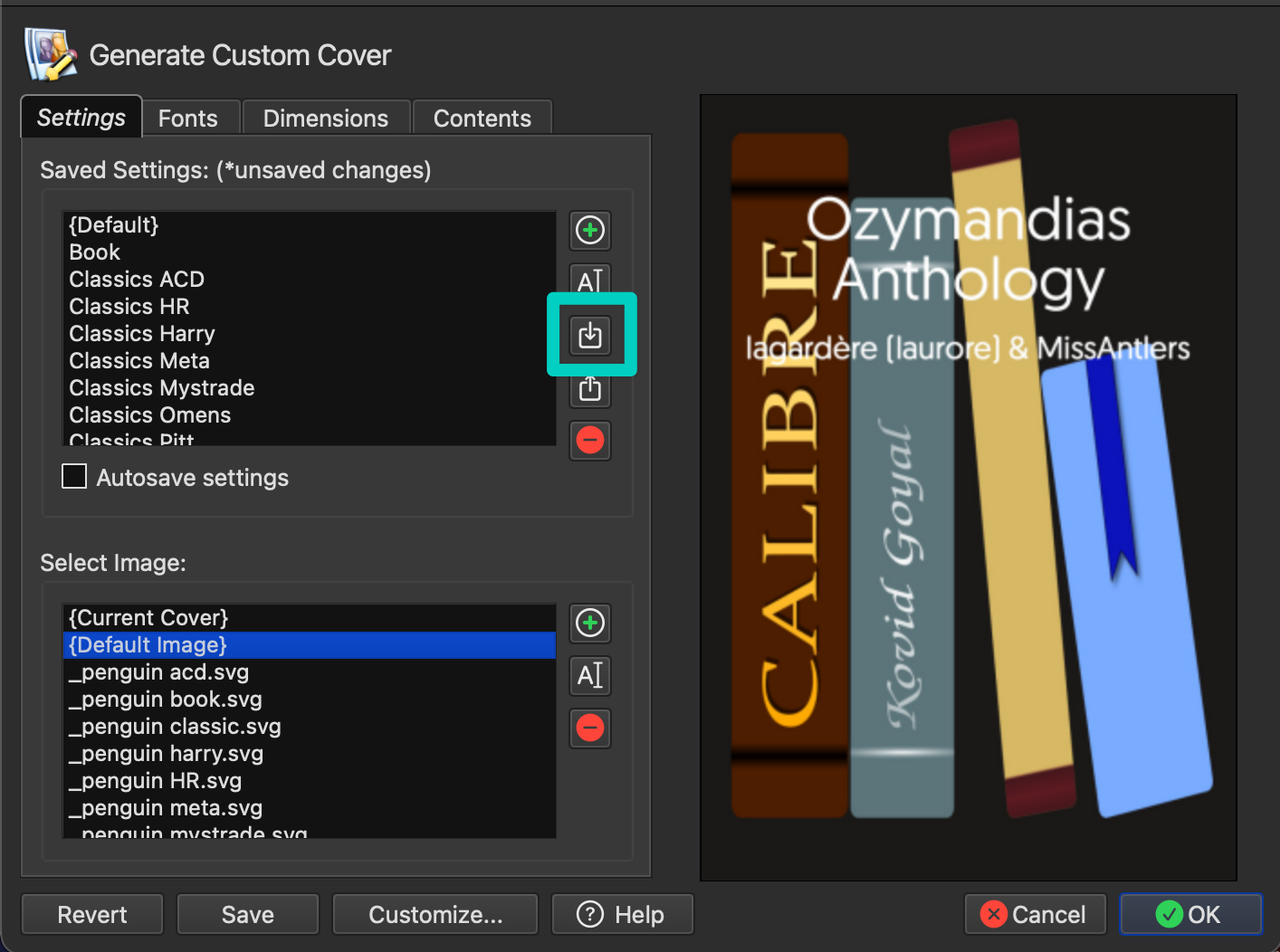Open the Contents tab
Image resolution: width=1280 pixels, height=952 pixels.
pyautogui.click(x=482, y=119)
